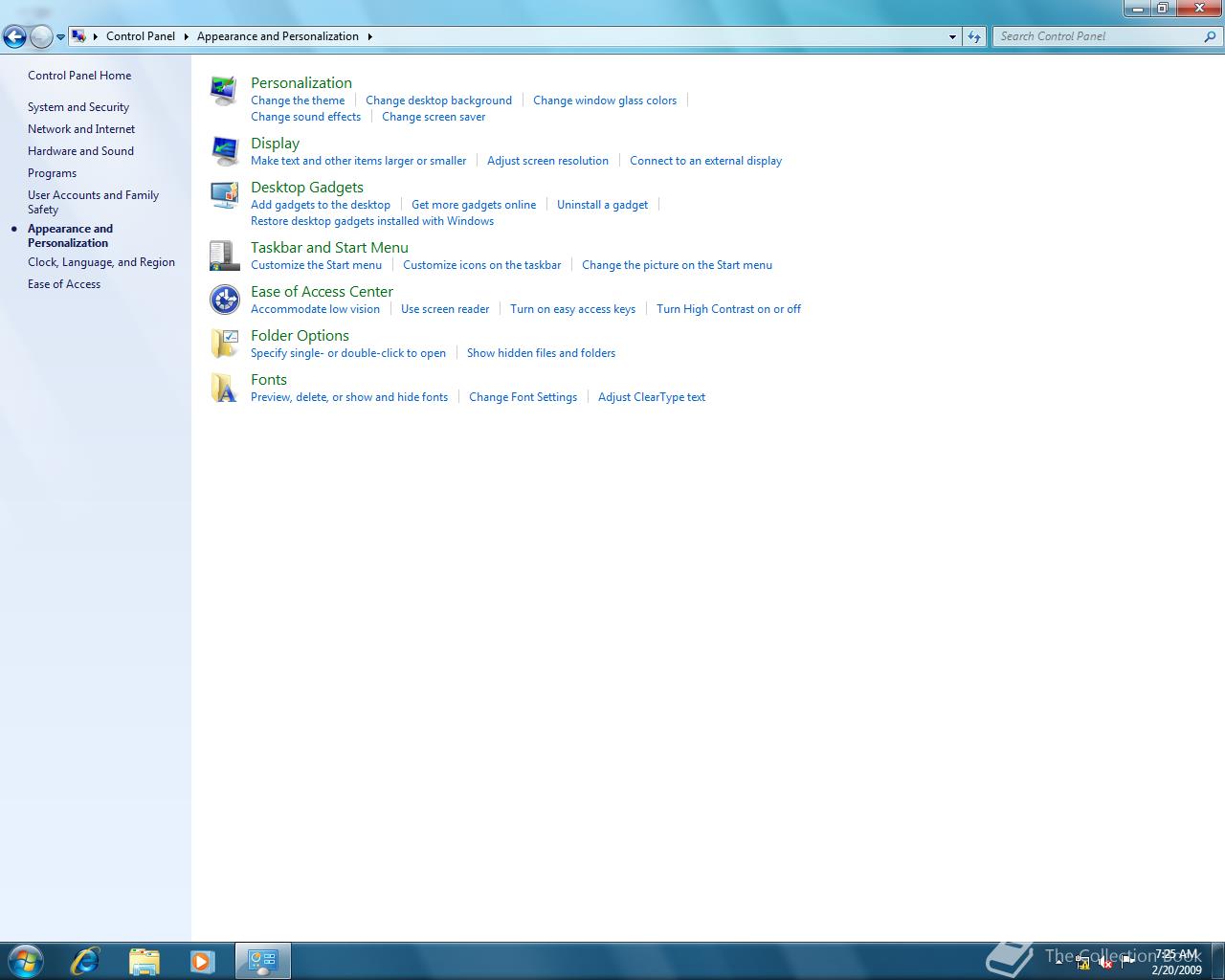Click the Taskbar and Start Menu icon

224,256
